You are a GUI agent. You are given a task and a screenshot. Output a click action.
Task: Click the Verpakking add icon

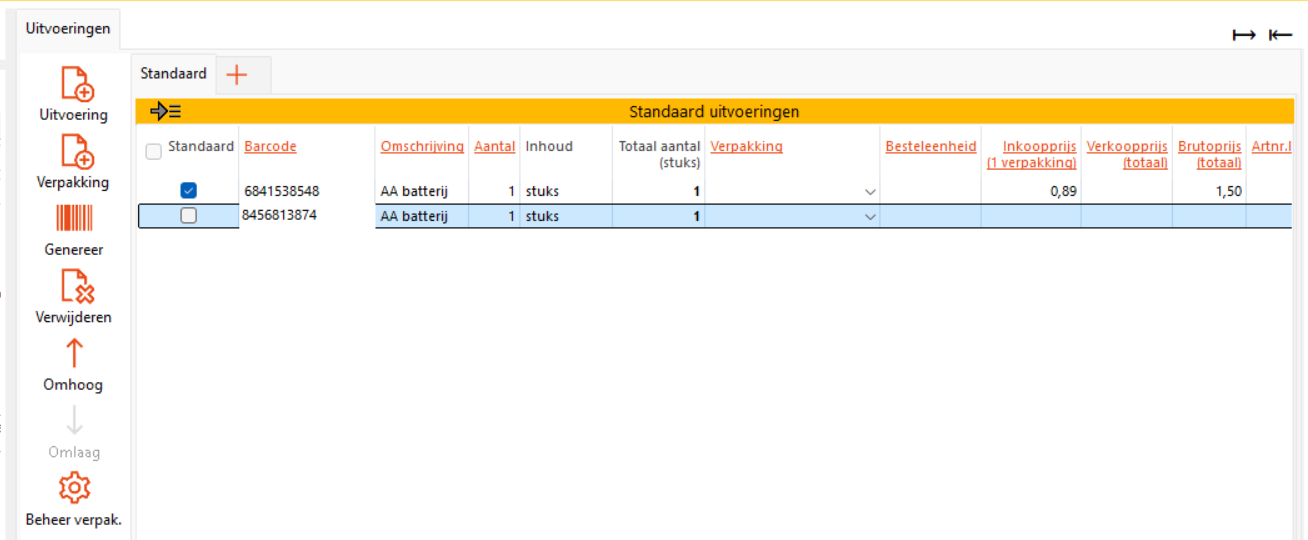coord(76,152)
